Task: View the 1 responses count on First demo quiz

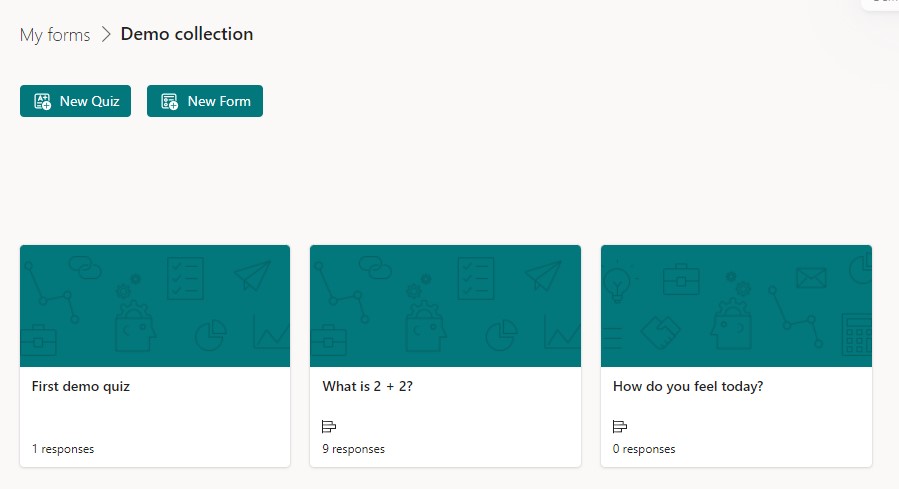Action: pos(63,449)
